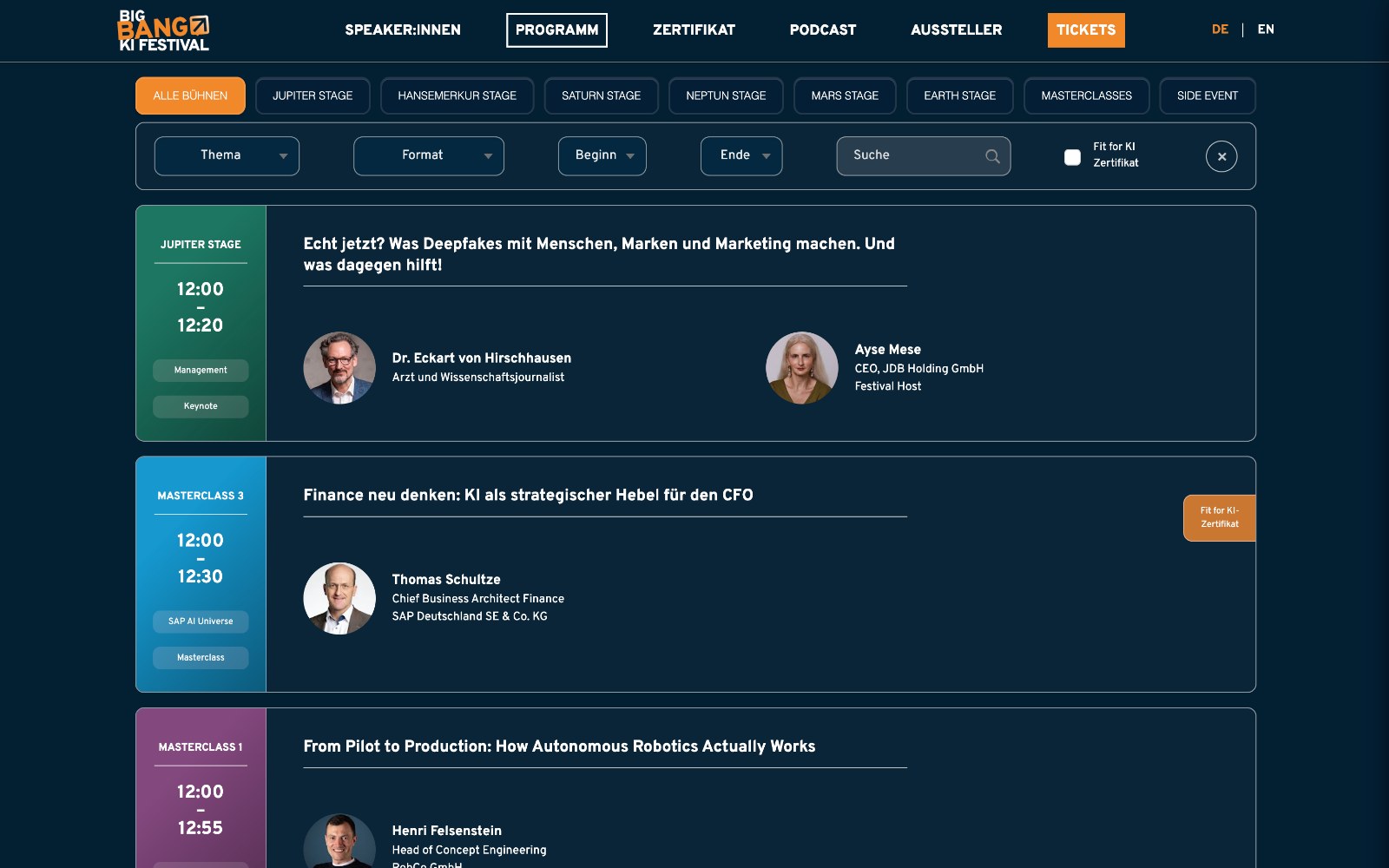The height and width of the screenshot is (868, 1389).
Task: Expand the Beginn time dropdown
Action: coord(602,156)
